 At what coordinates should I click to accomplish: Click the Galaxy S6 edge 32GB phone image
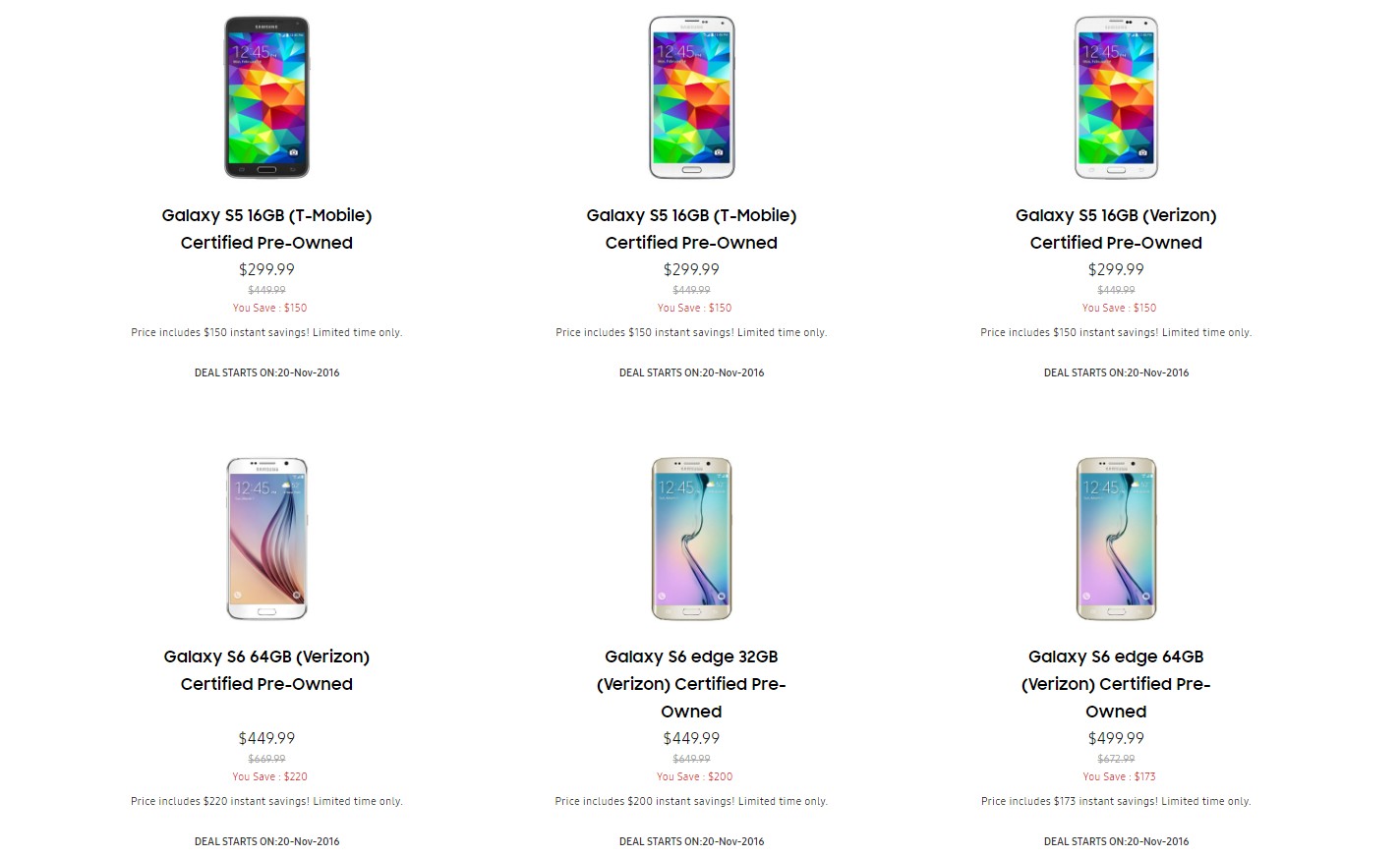[x=691, y=539]
